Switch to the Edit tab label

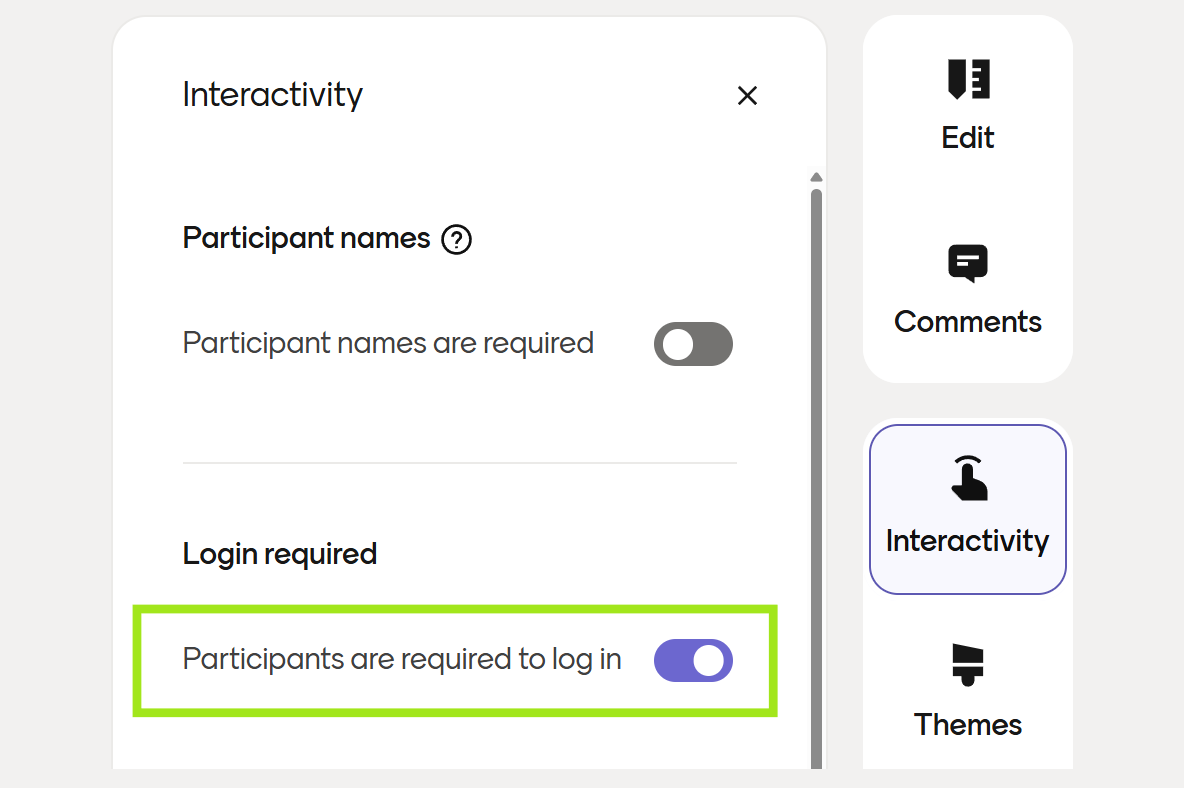pos(968,137)
